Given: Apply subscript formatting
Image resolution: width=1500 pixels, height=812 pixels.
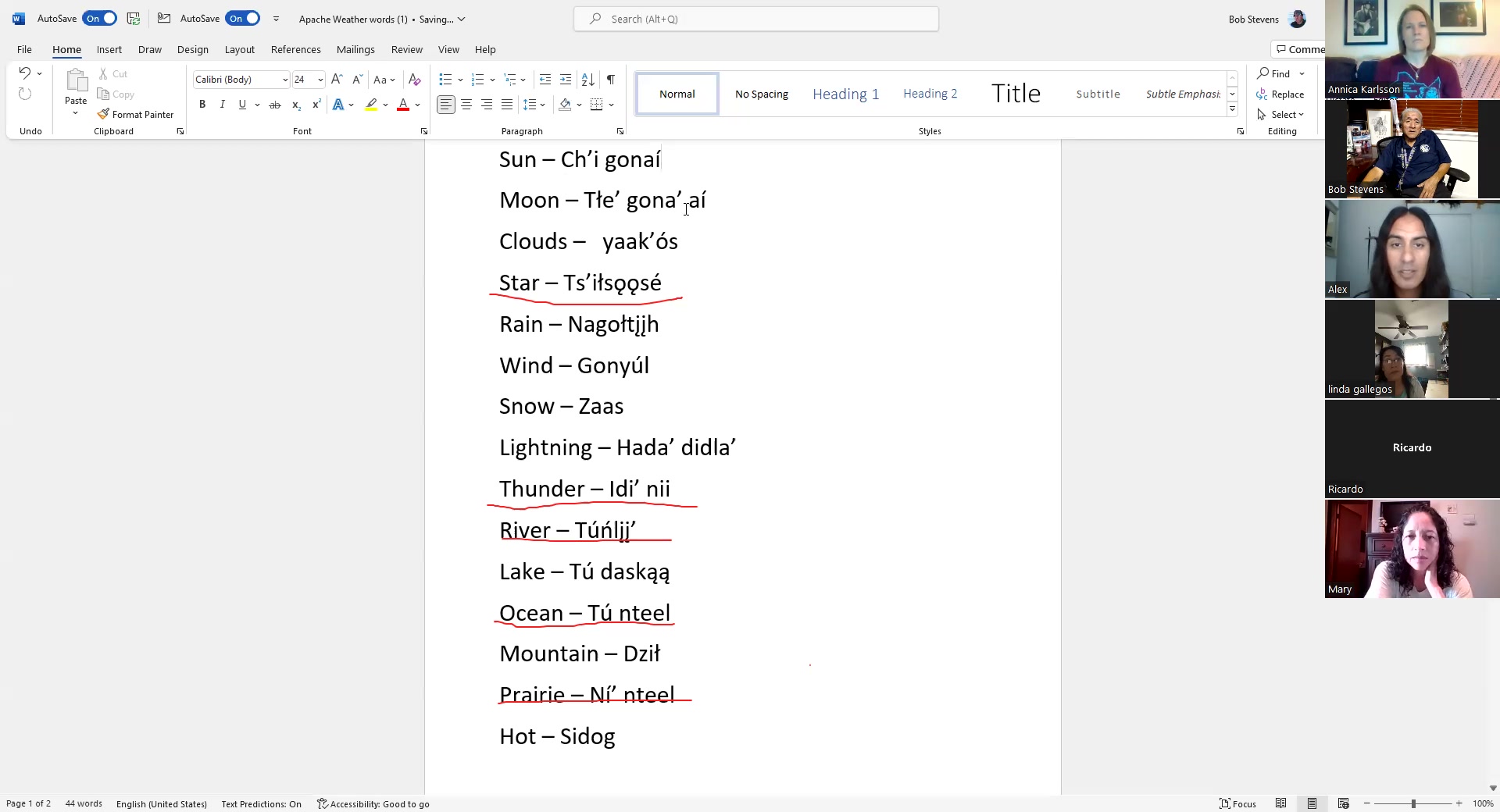Looking at the screenshot, I should (x=296, y=105).
